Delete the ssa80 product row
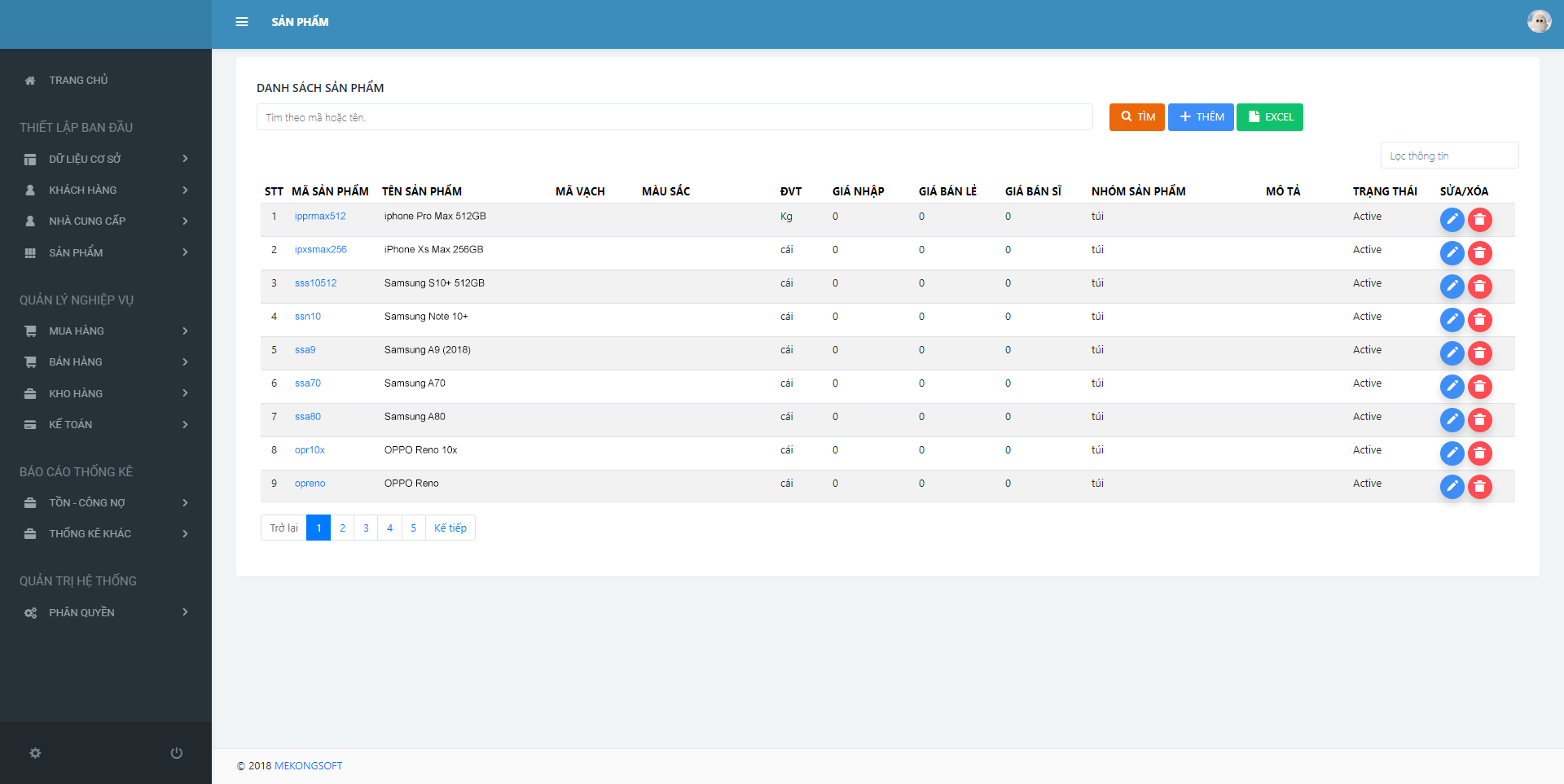The width and height of the screenshot is (1564, 784). point(1480,420)
